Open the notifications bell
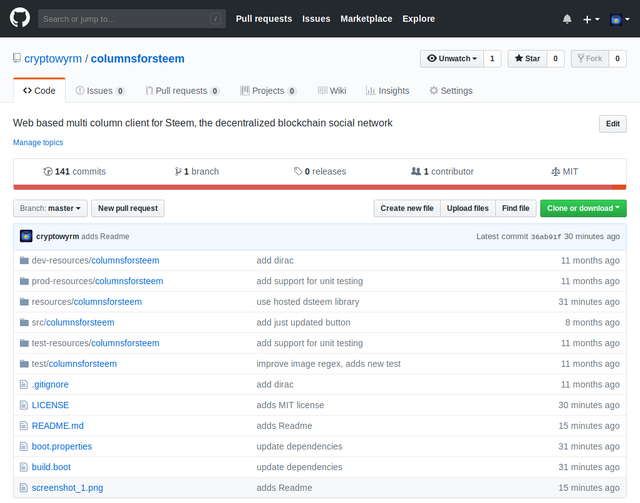 567,19
